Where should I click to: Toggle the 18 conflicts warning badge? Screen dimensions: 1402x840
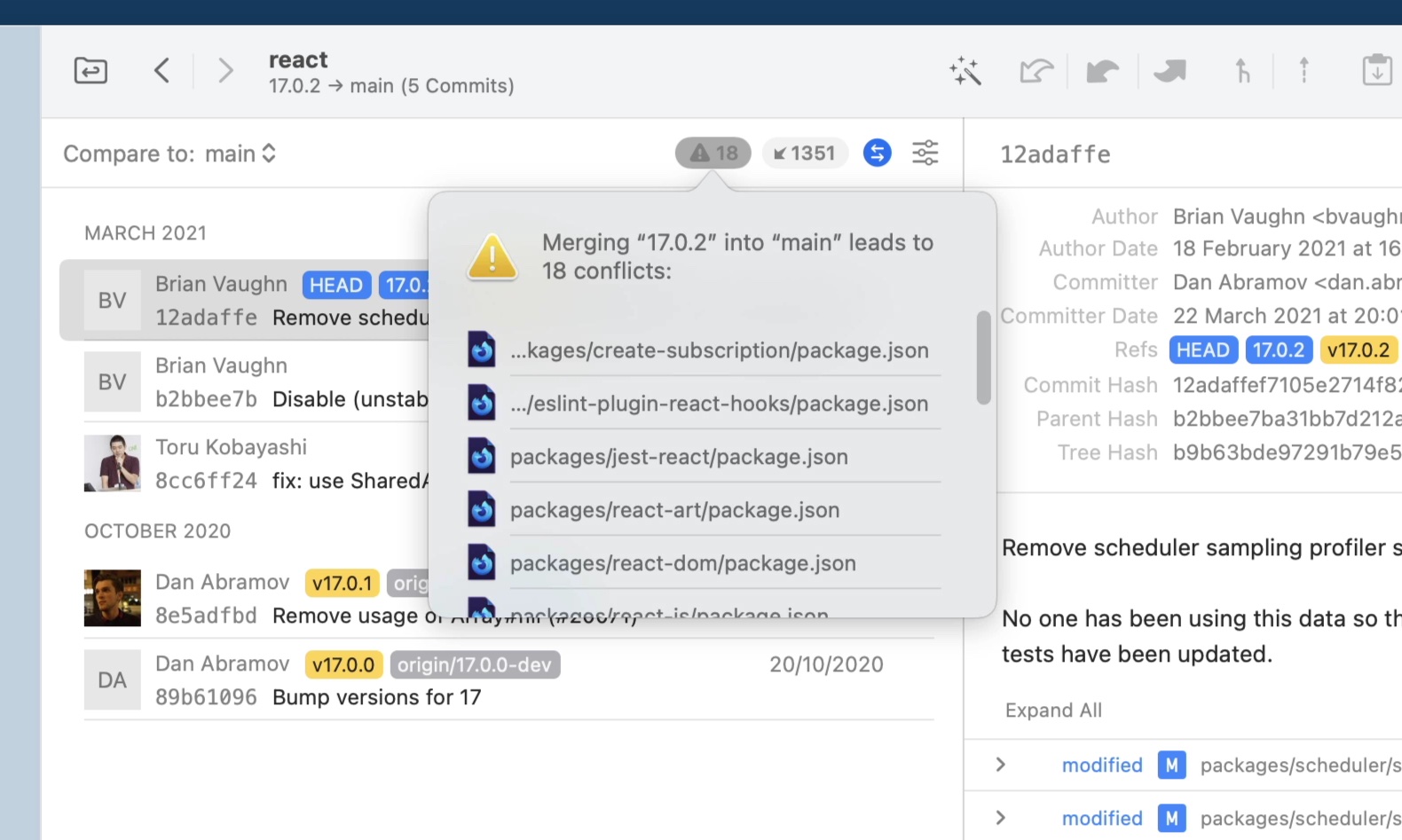(713, 153)
